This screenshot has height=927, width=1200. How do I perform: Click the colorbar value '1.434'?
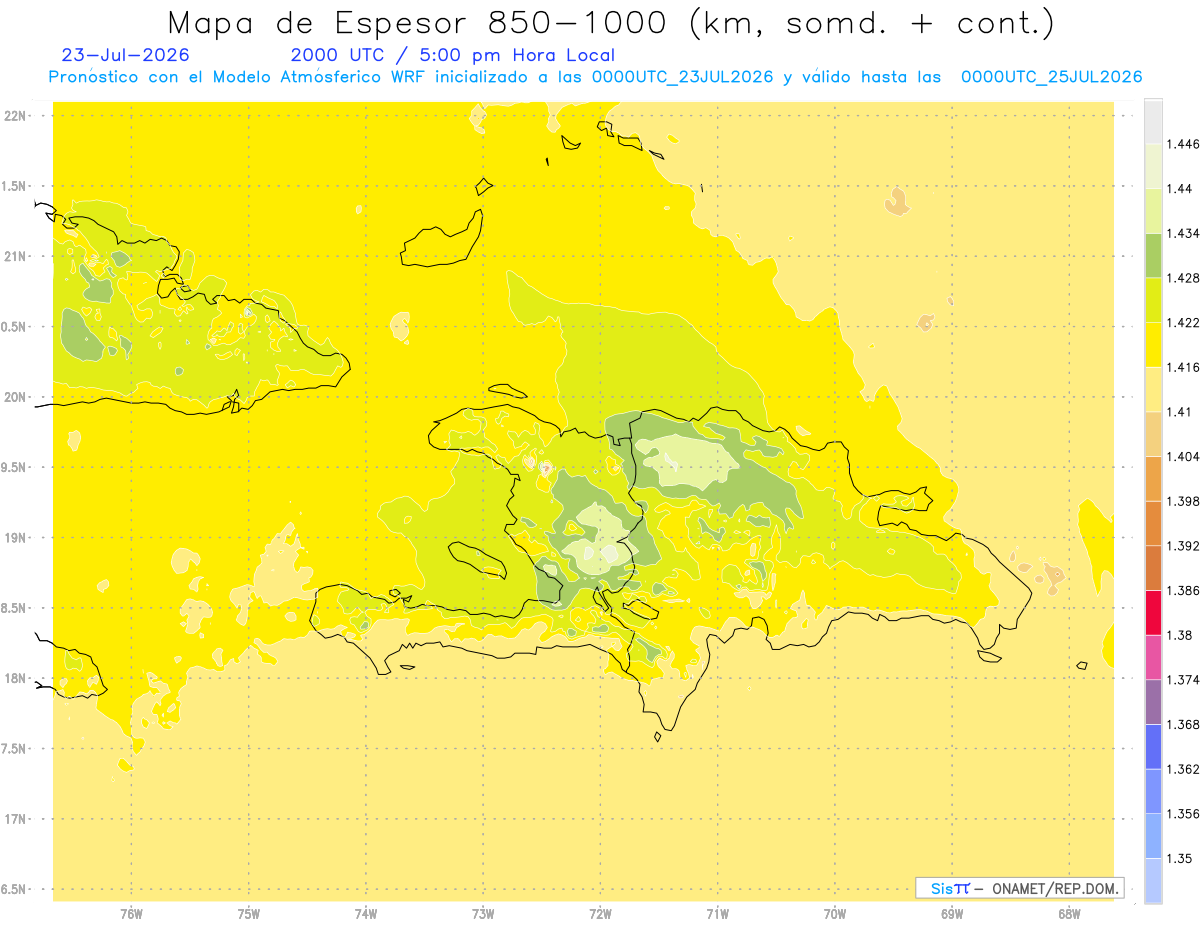[x=1182, y=233]
